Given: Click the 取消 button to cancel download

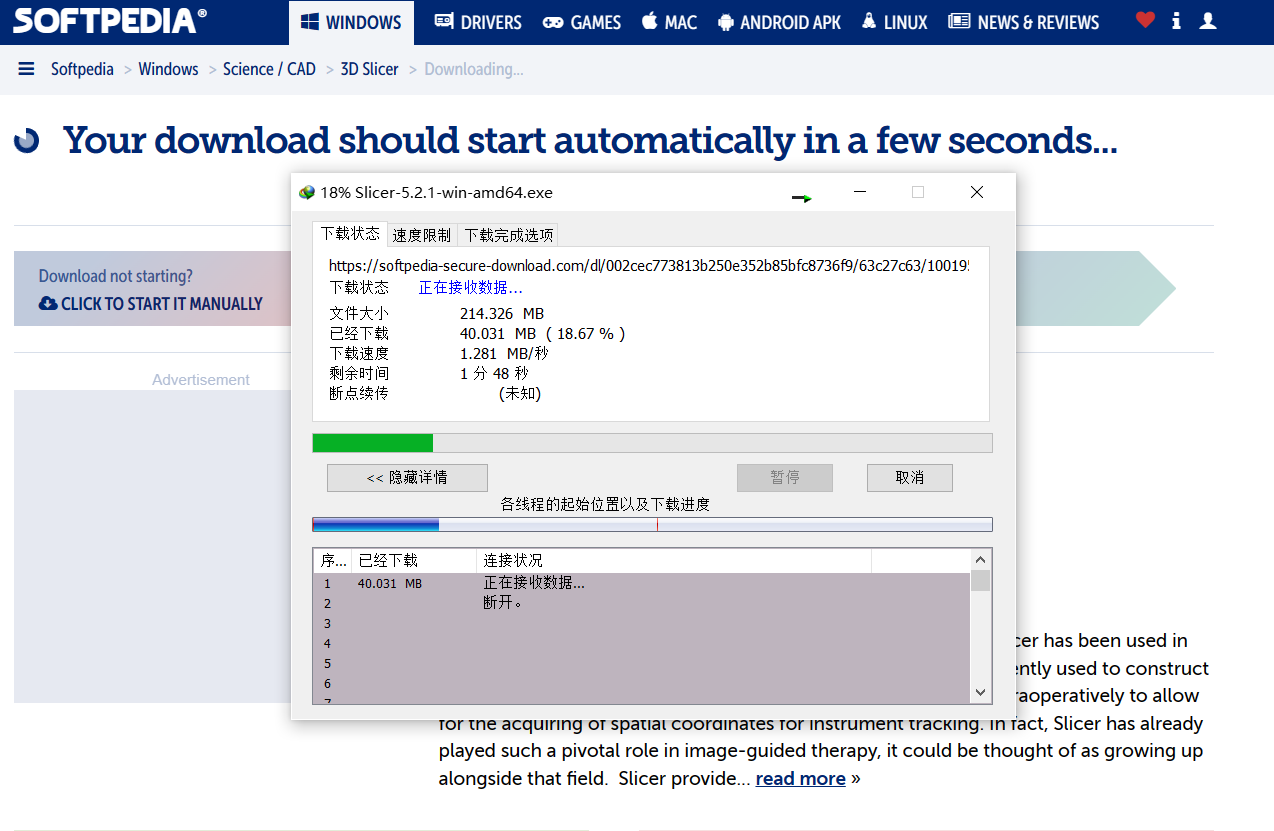Looking at the screenshot, I should click(910, 478).
